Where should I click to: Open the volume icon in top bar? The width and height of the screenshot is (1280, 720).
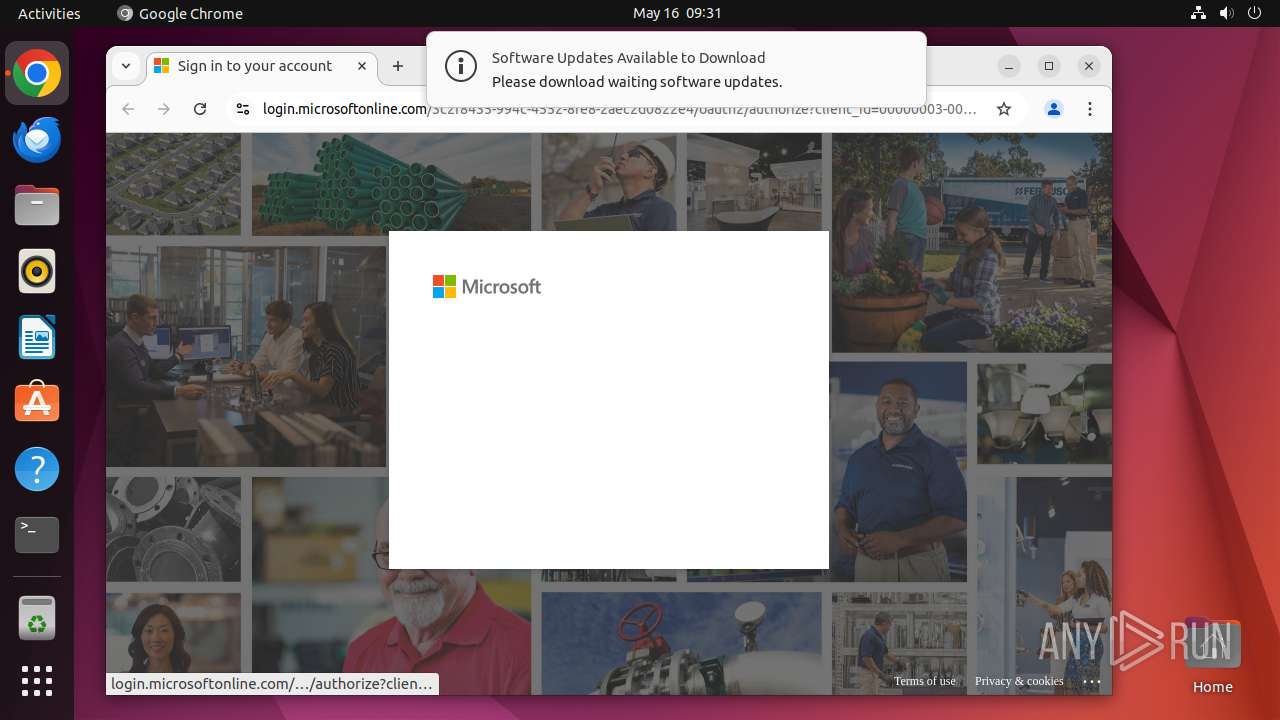1226,13
